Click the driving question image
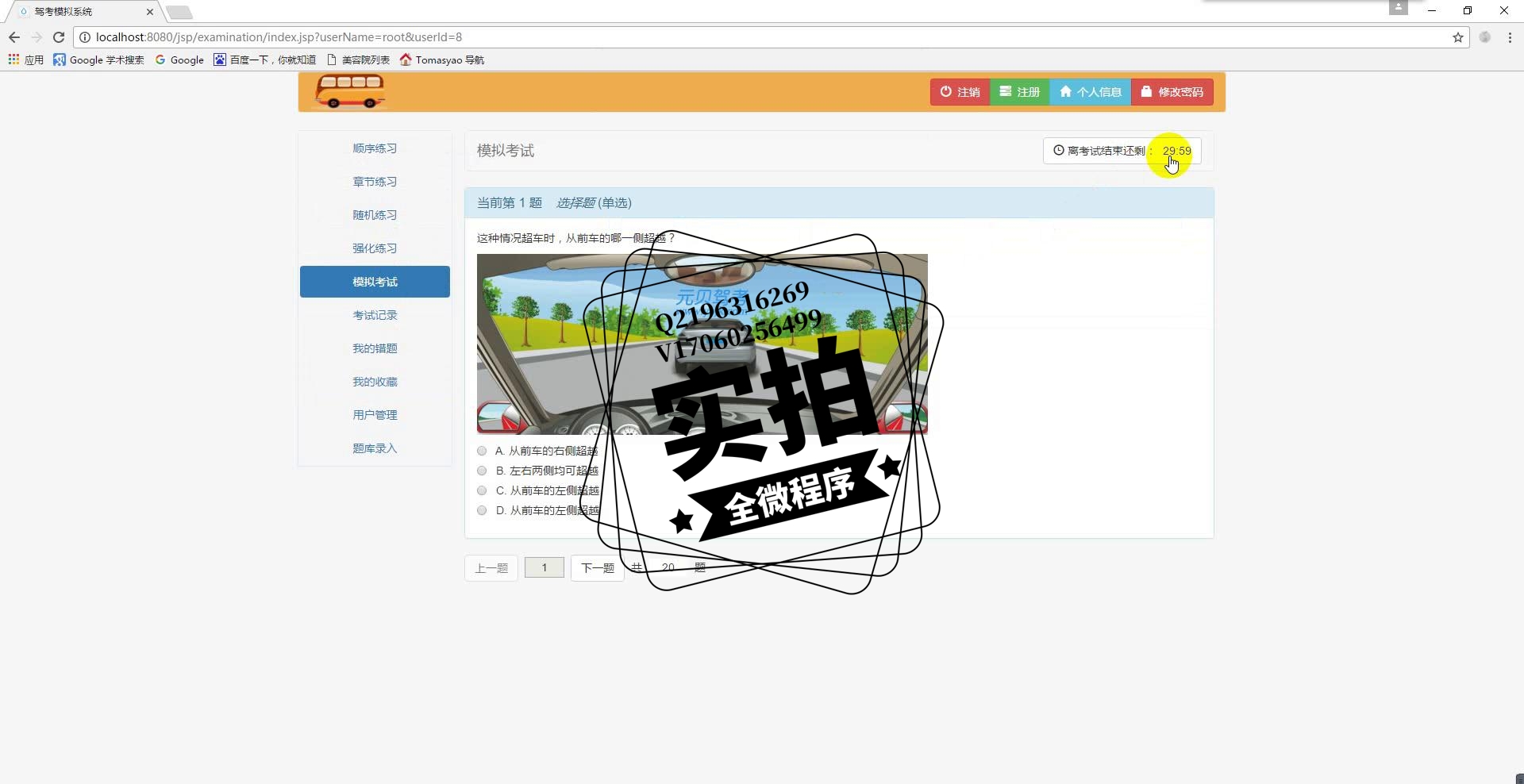The image size is (1524, 784). (702, 344)
